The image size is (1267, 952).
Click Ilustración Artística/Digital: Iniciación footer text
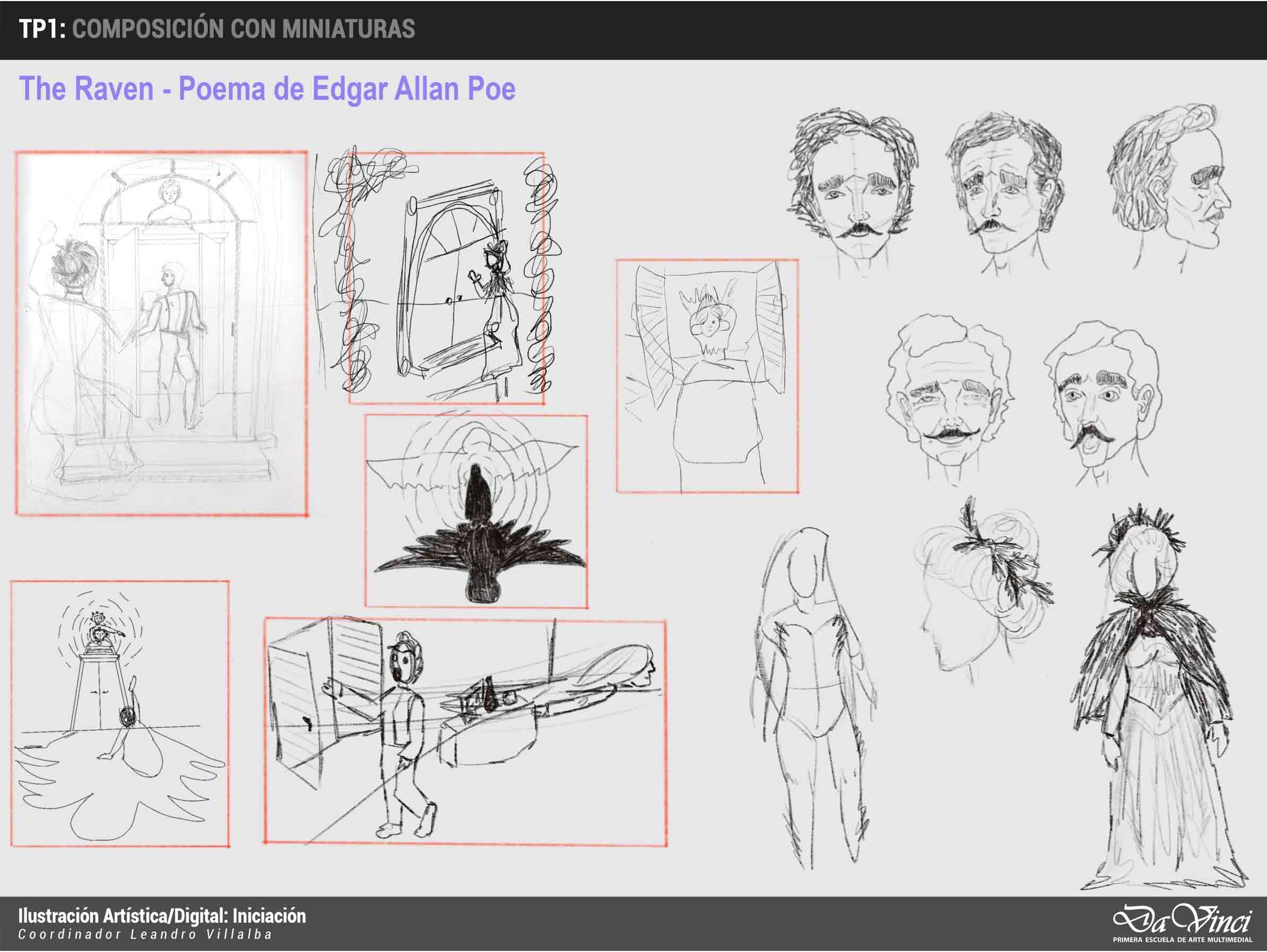(162, 916)
